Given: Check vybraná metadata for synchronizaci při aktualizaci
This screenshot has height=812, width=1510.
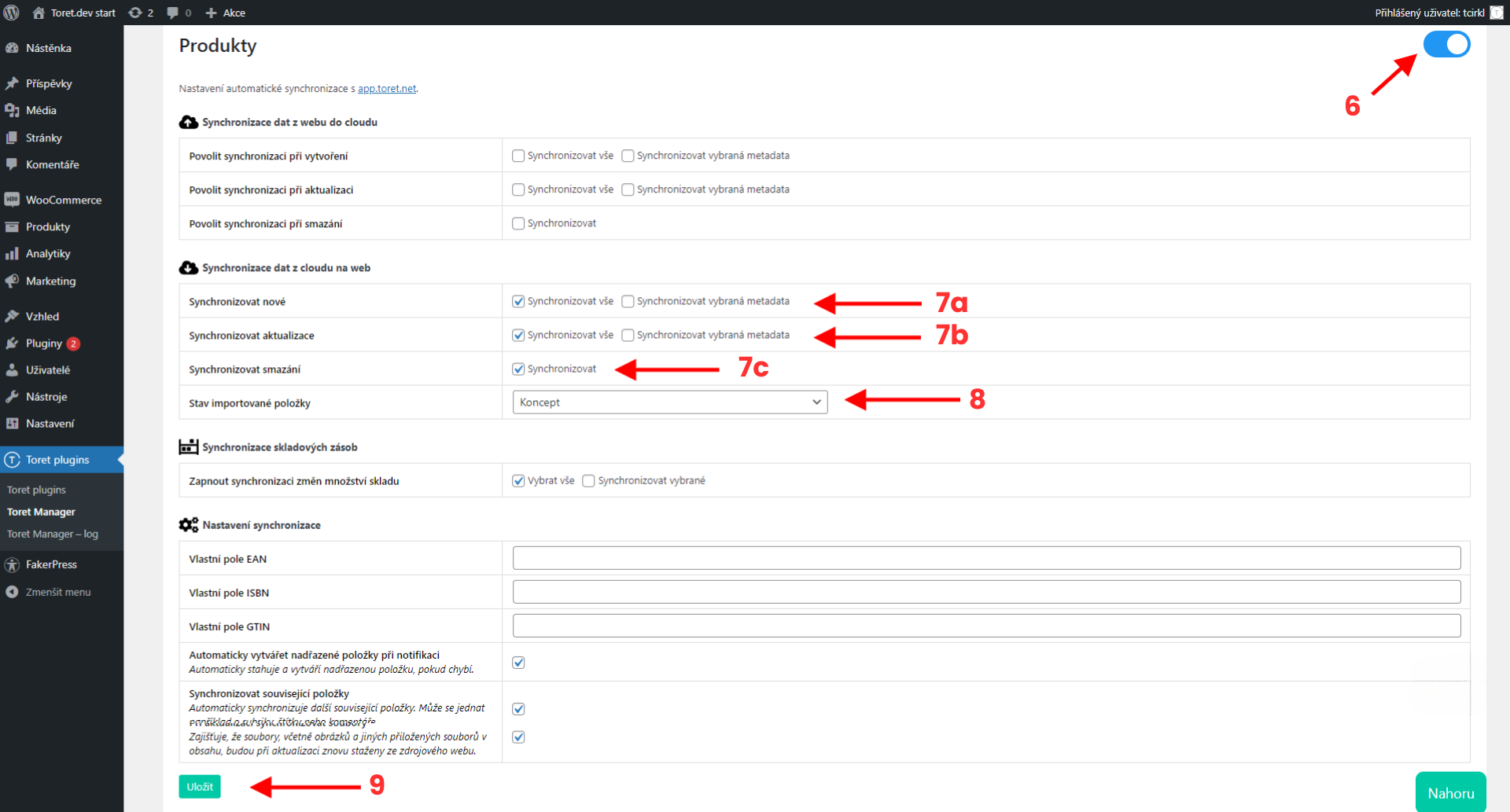Looking at the screenshot, I should point(628,189).
